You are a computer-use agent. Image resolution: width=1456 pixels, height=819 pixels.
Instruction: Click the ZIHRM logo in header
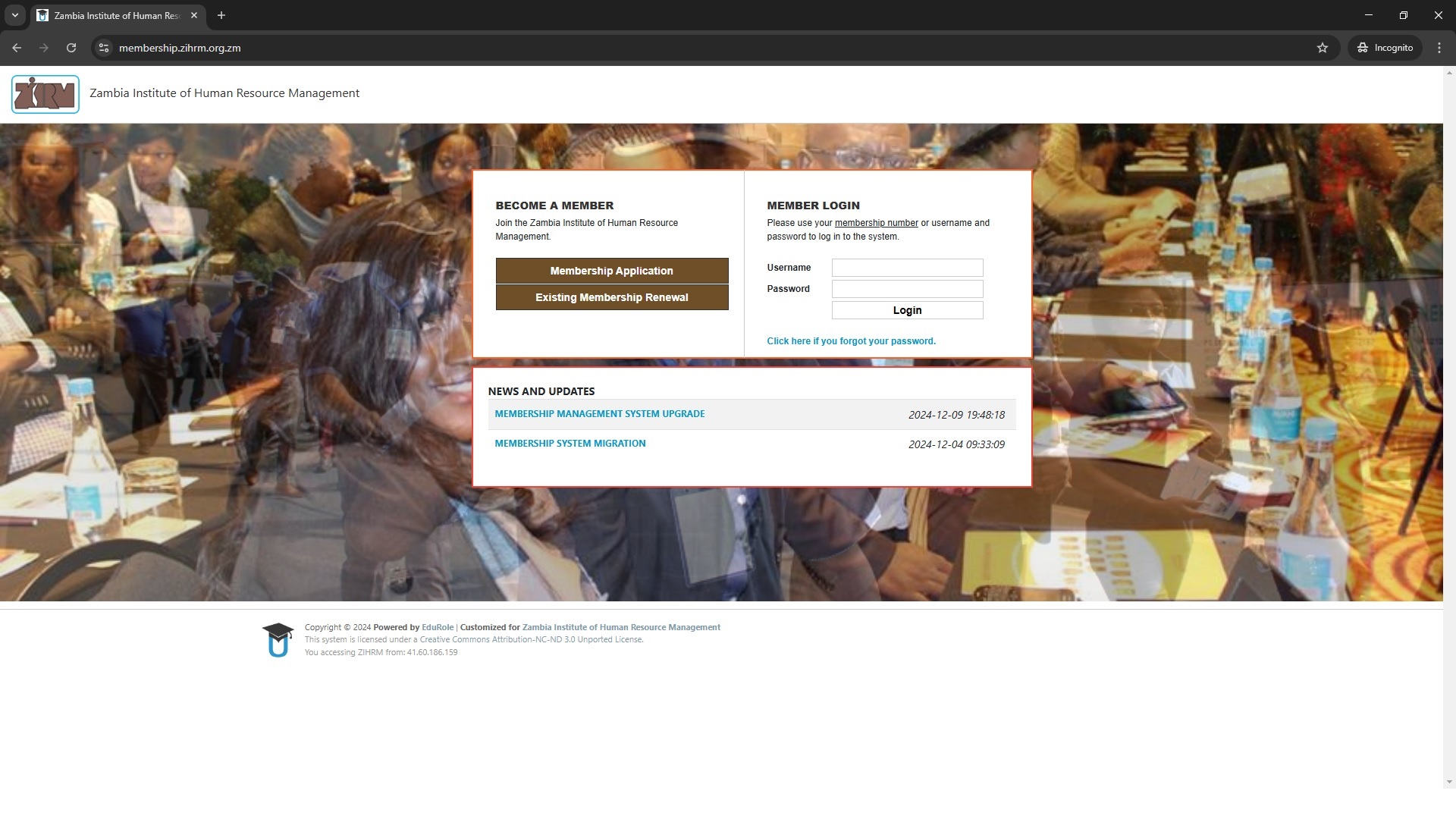tap(45, 94)
